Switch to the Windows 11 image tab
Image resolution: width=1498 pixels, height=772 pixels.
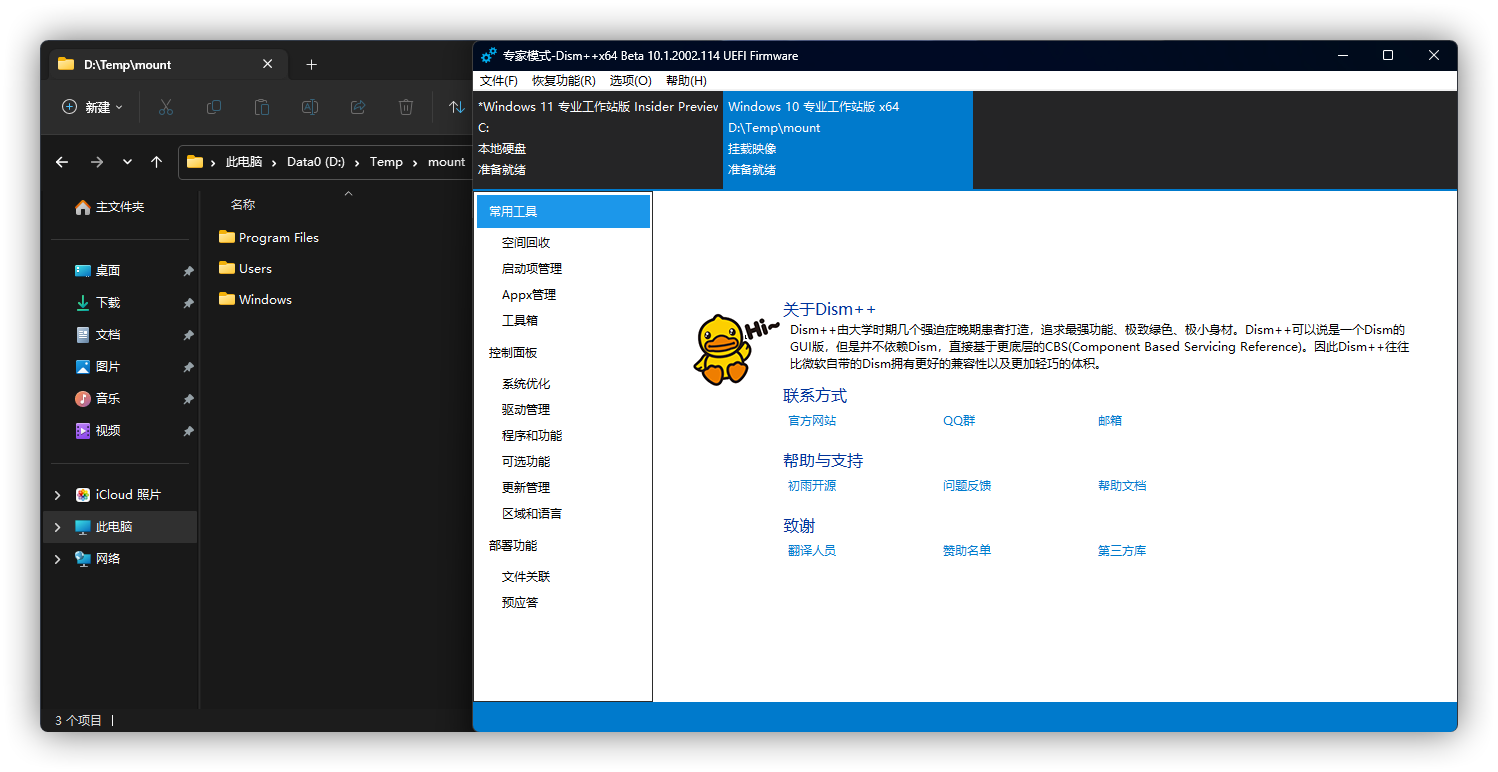point(597,140)
